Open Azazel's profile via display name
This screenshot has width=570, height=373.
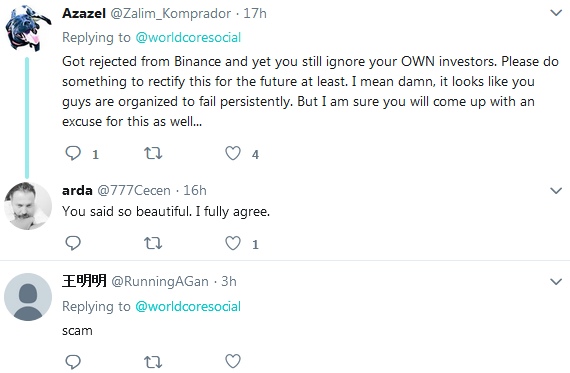click(x=84, y=13)
